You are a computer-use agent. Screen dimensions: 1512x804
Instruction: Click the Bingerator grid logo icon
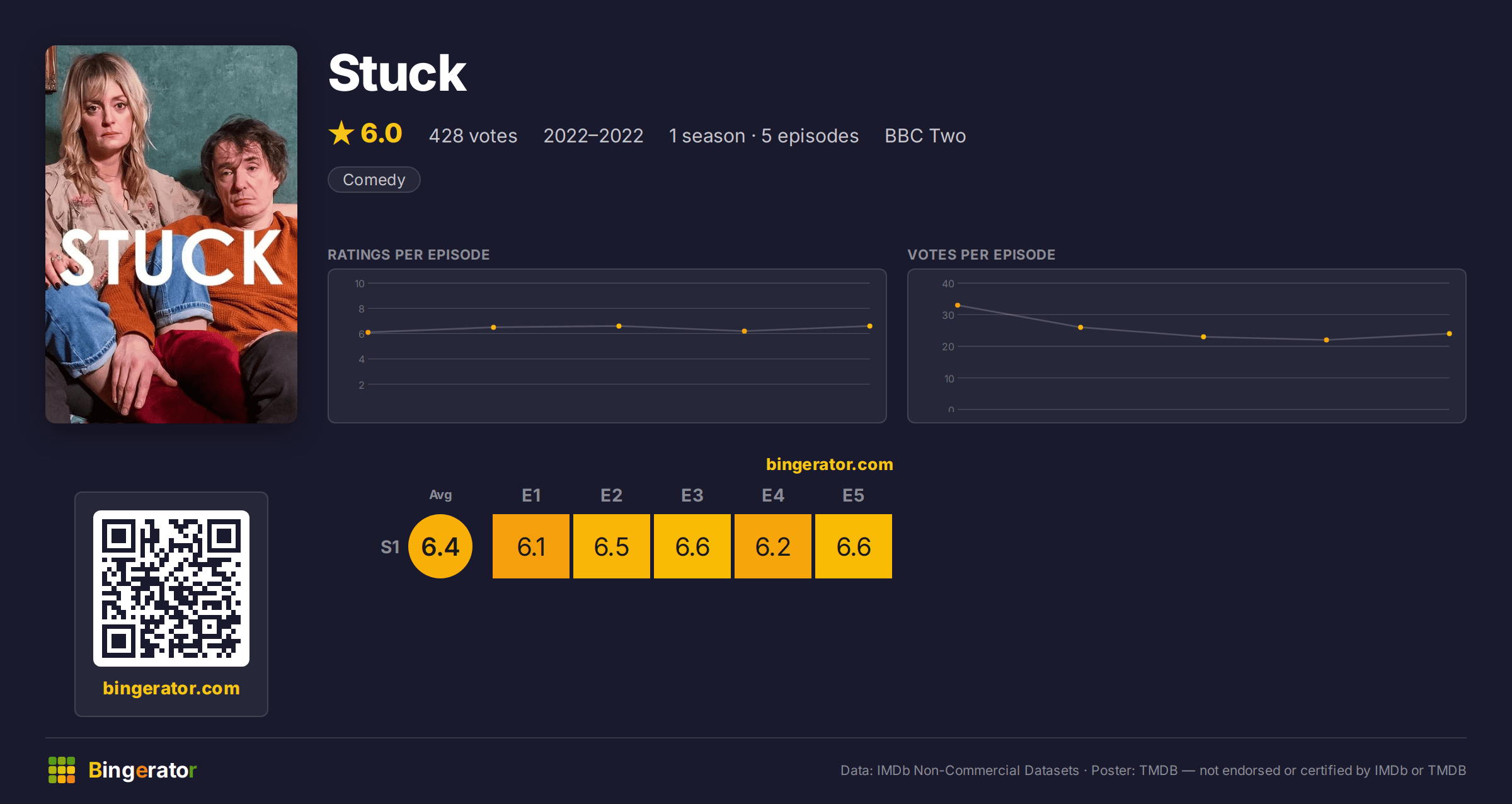(x=62, y=770)
